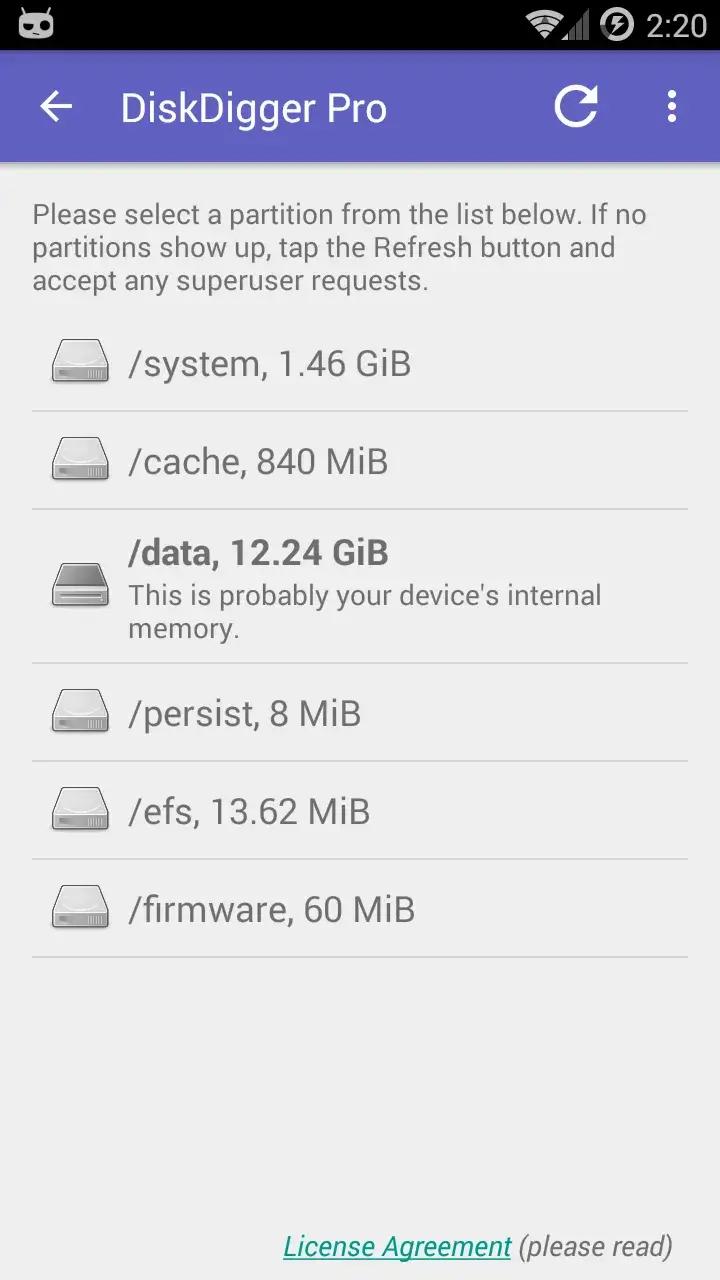Tap the Wi-Fi status bar icon
This screenshot has width=720, height=1280.
(545, 25)
